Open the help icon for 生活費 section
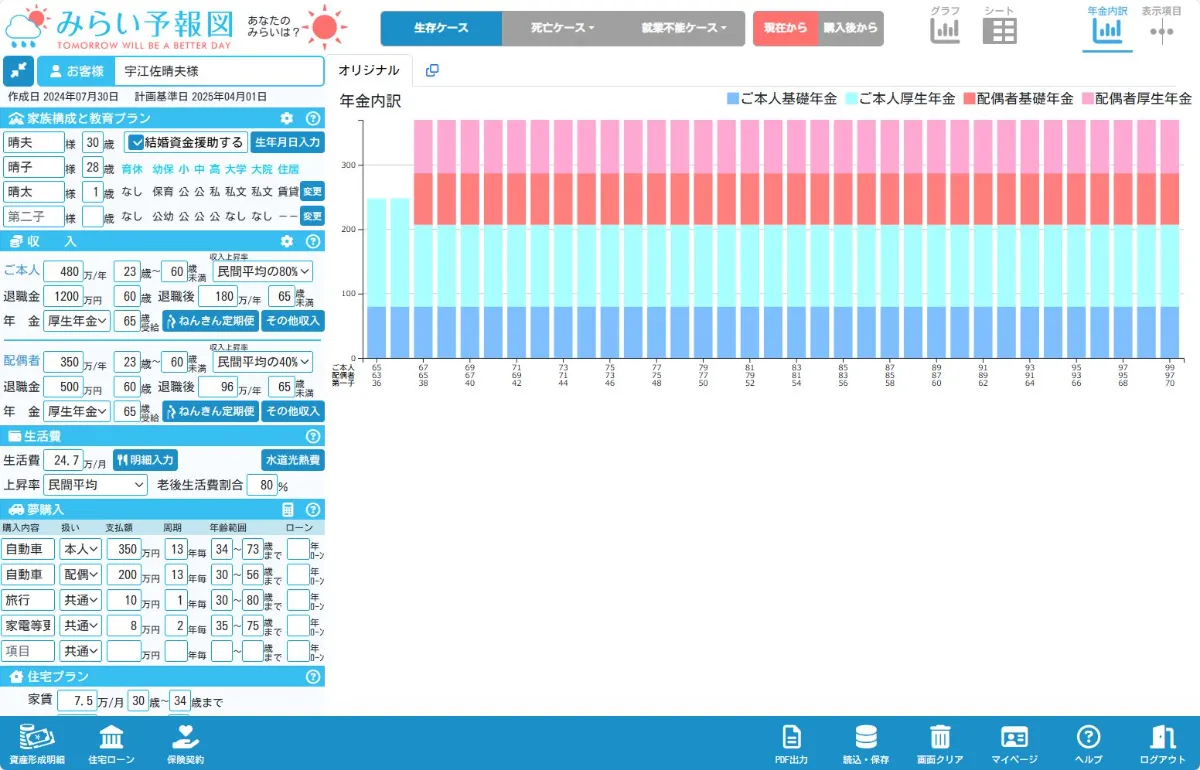 312,436
